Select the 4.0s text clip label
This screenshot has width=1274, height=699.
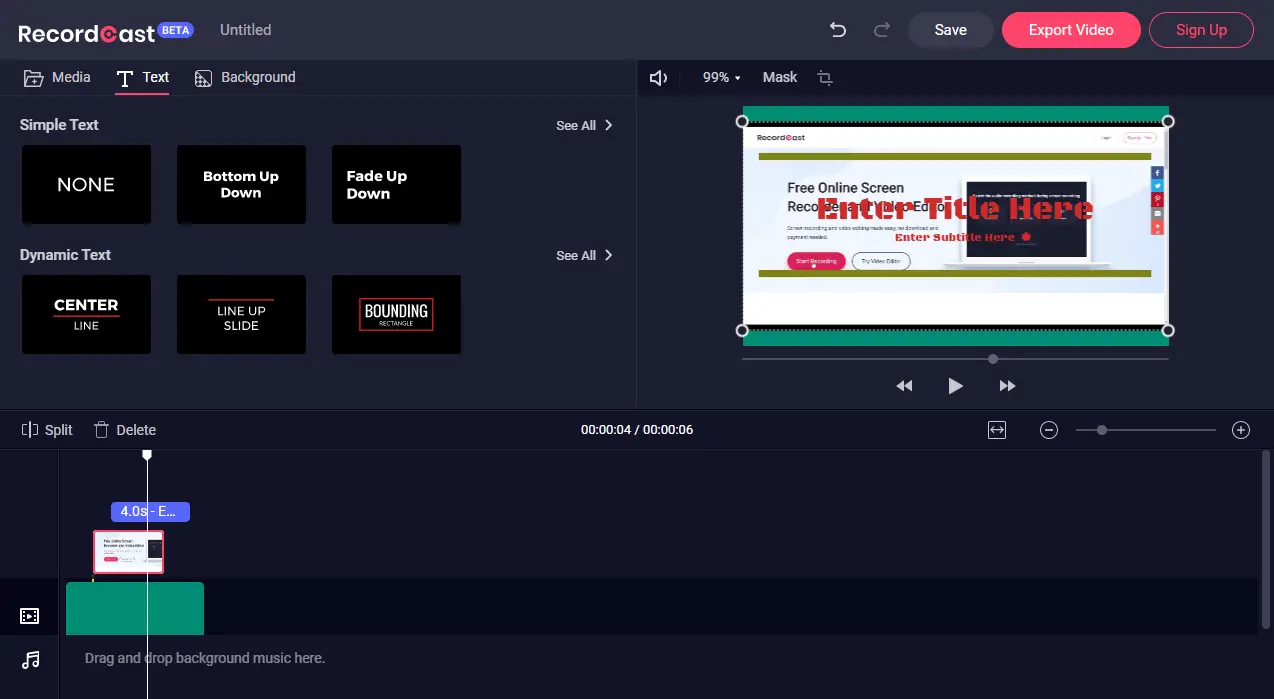point(150,511)
